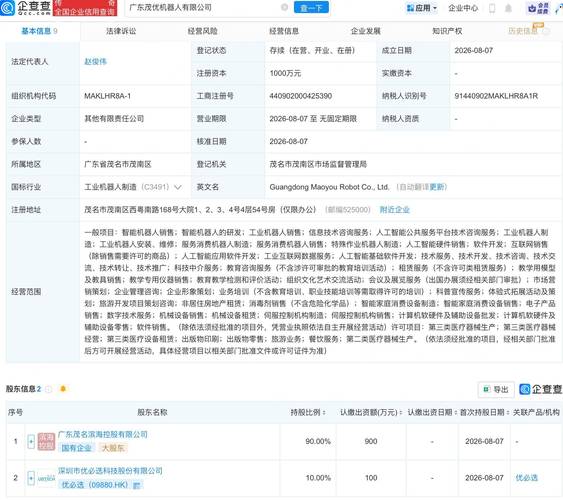Click the bell icon beside 股东信息
The height and width of the screenshot is (500, 563).
[63, 389]
